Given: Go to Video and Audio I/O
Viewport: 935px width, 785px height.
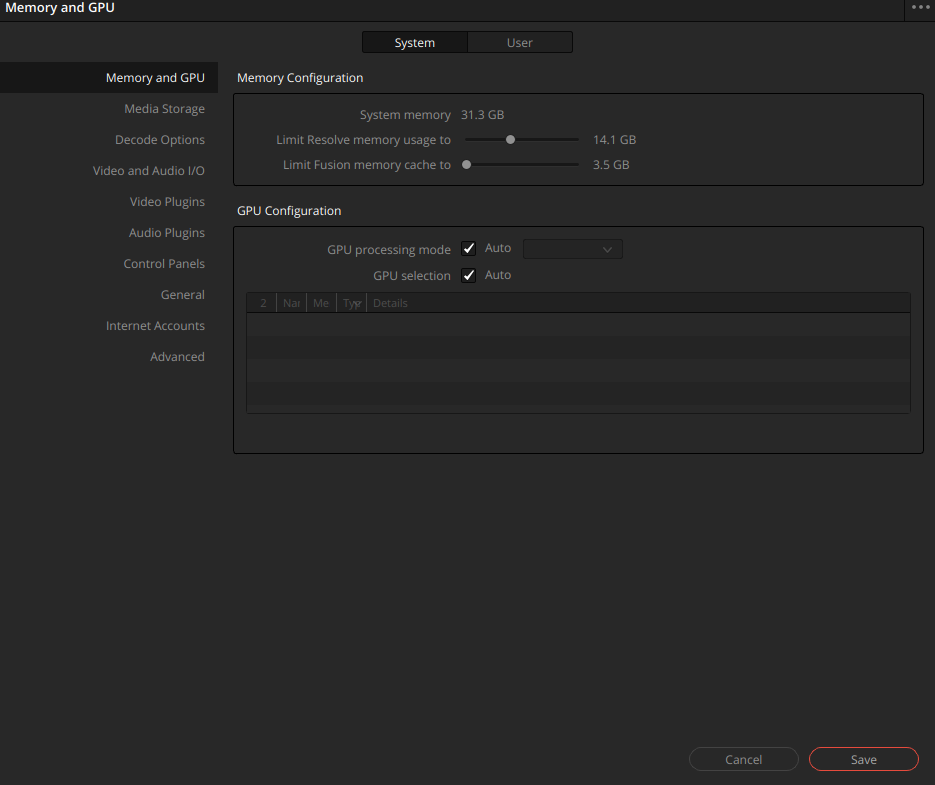Looking at the screenshot, I should coord(148,171).
